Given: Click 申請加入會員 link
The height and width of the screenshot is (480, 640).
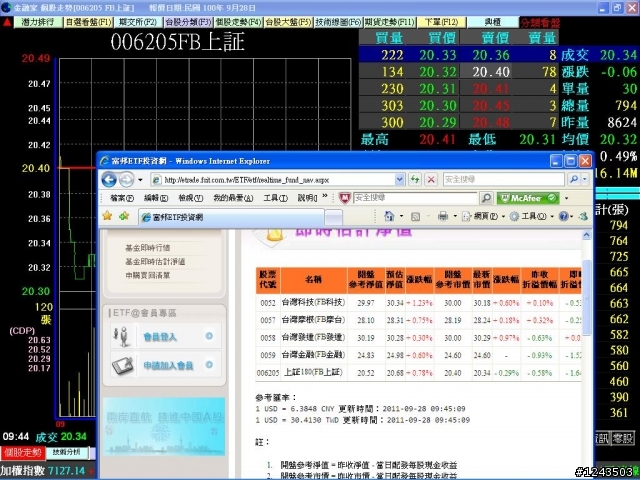Looking at the screenshot, I should pyautogui.click(x=168, y=366).
